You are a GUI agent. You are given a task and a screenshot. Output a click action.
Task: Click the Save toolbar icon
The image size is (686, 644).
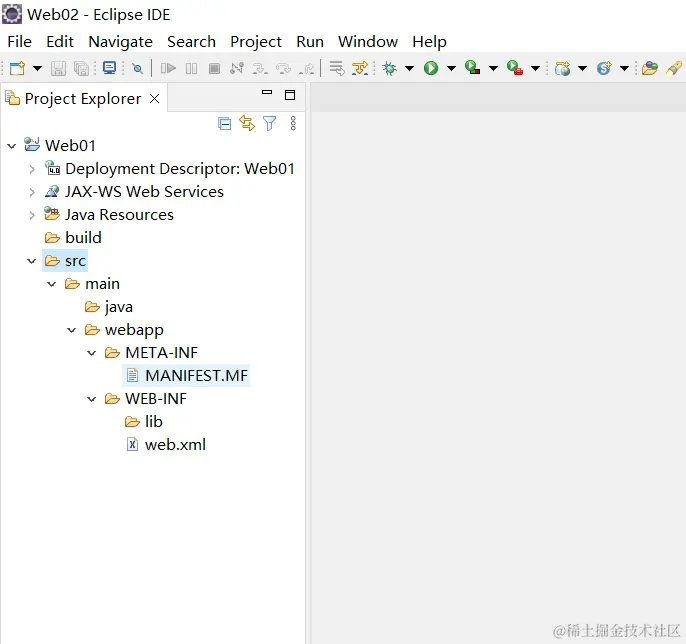click(x=58, y=68)
